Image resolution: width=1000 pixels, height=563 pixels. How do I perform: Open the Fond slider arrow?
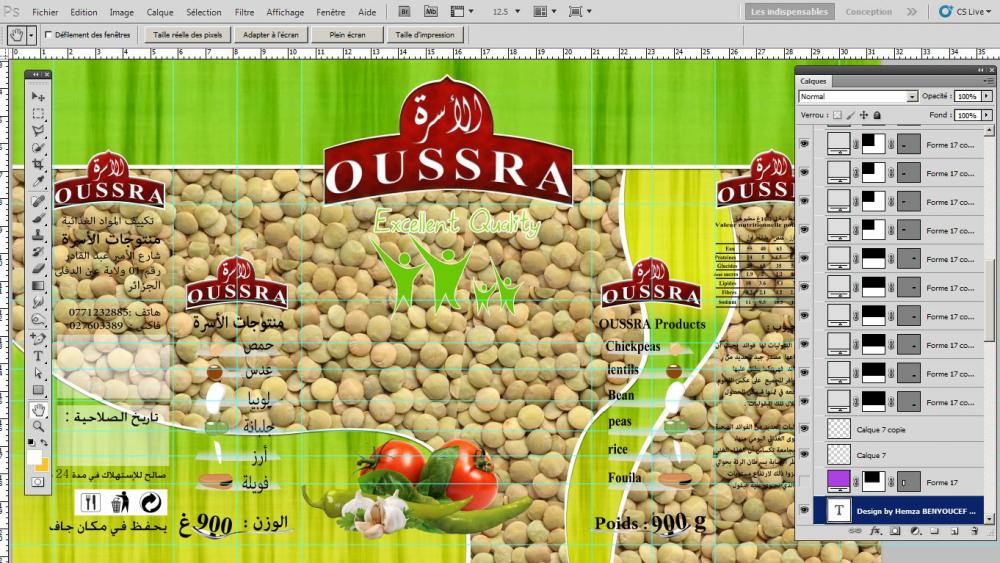click(x=987, y=115)
